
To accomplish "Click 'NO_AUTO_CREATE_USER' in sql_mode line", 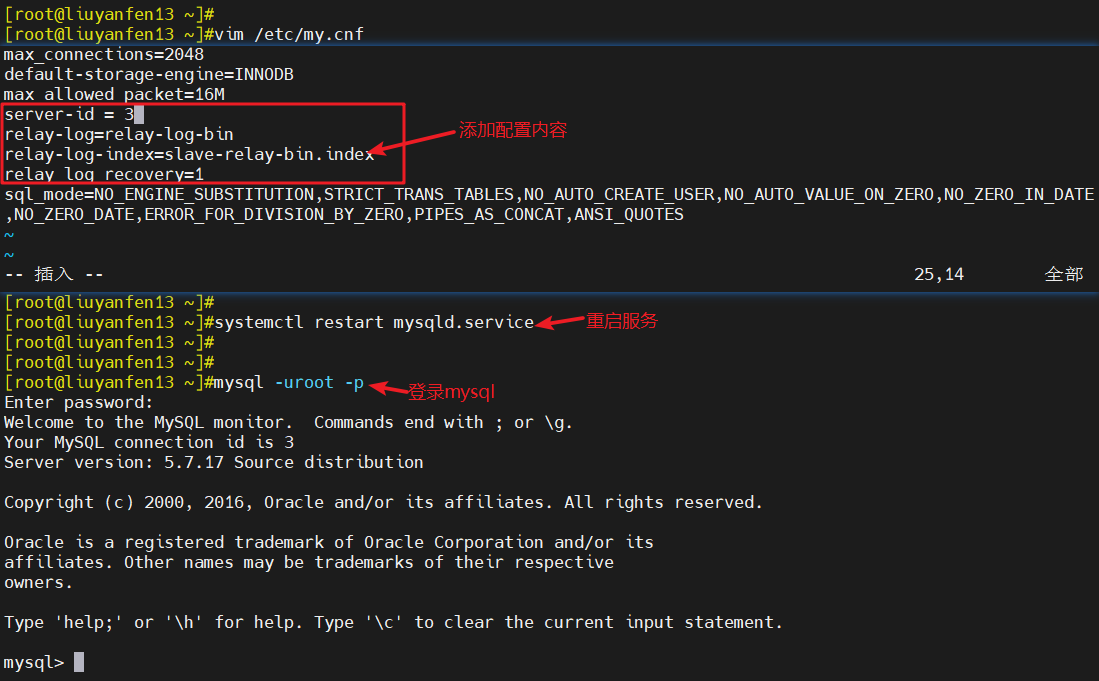I will [x=619, y=194].
